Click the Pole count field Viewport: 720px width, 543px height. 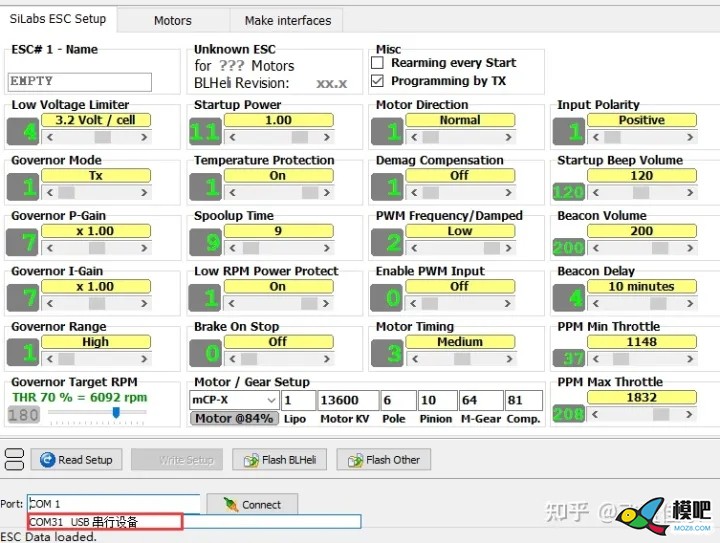coord(399,400)
